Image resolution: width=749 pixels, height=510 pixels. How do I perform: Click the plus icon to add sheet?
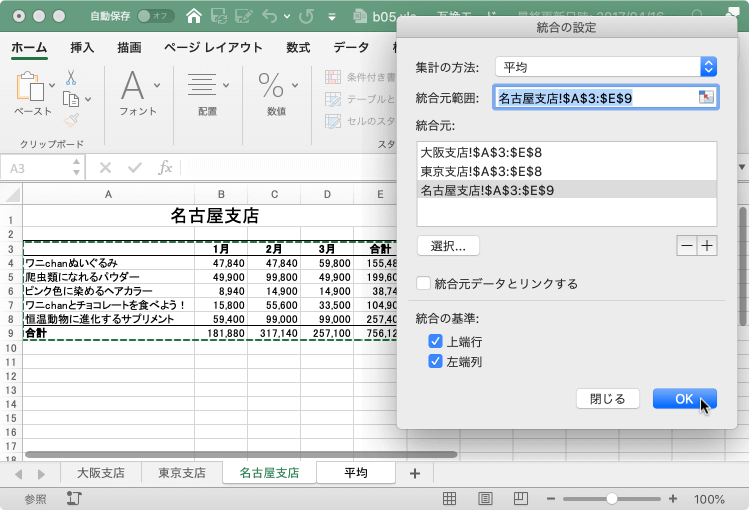pos(415,473)
